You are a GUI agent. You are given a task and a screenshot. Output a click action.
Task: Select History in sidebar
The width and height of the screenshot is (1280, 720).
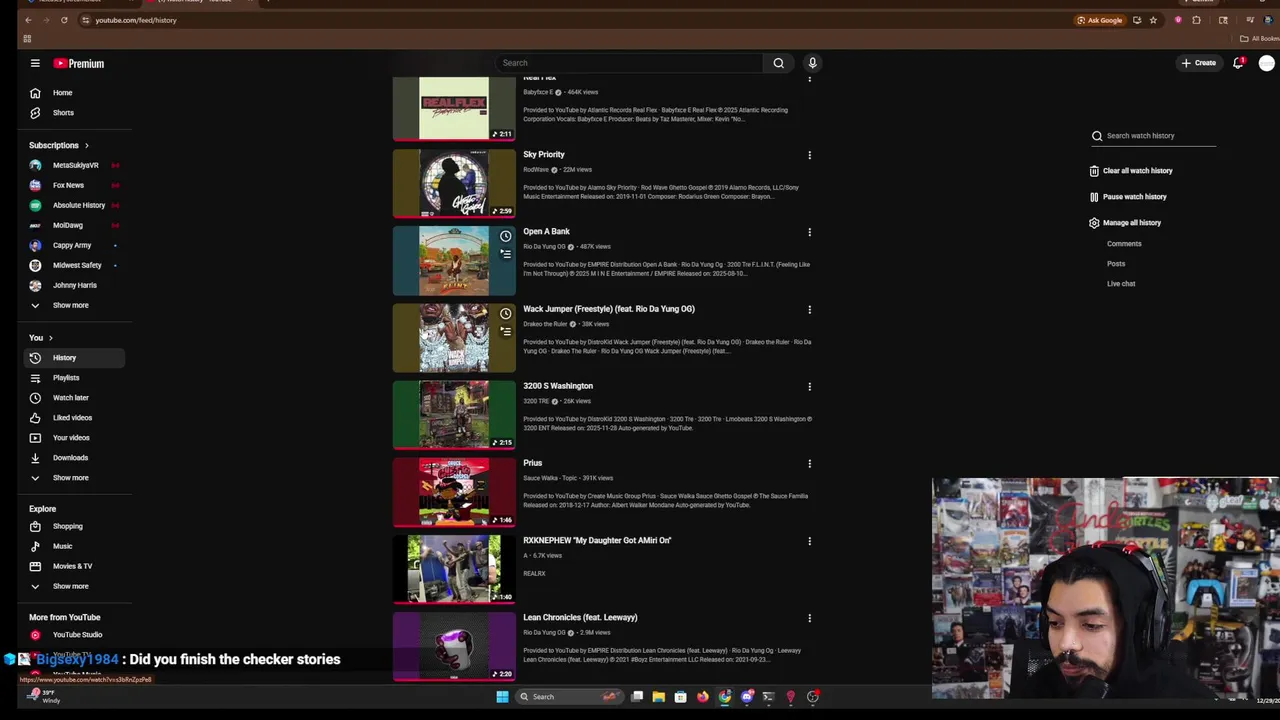pyautogui.click(x=75, y=358)
